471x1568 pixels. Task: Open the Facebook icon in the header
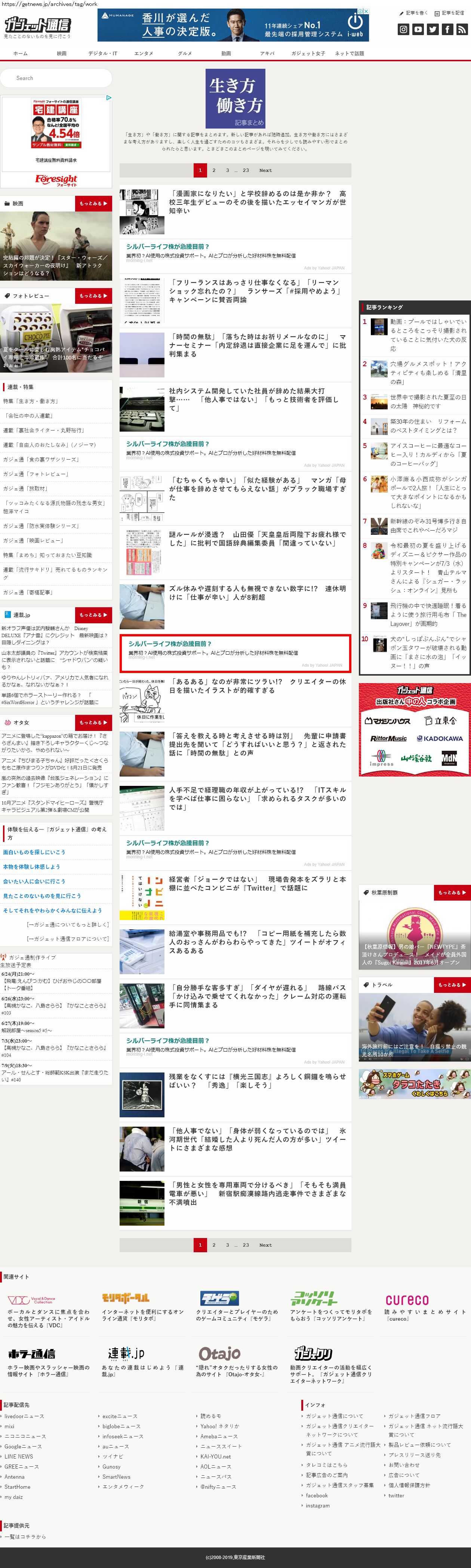click(447, 29)
